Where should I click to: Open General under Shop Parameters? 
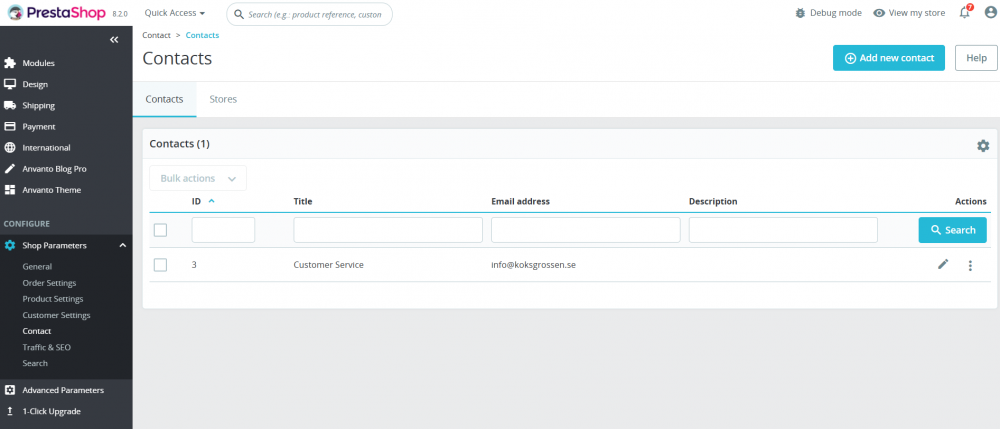coord(37,266)
